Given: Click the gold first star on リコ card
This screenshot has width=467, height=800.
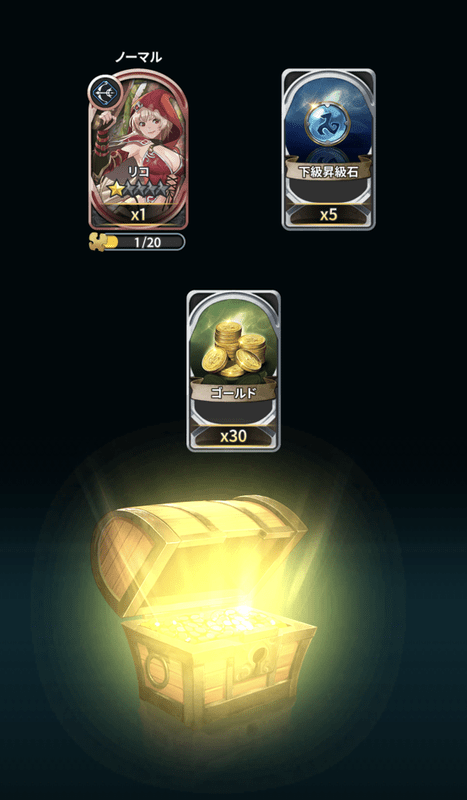Looking at the screenshot, I should click(116, 189).
